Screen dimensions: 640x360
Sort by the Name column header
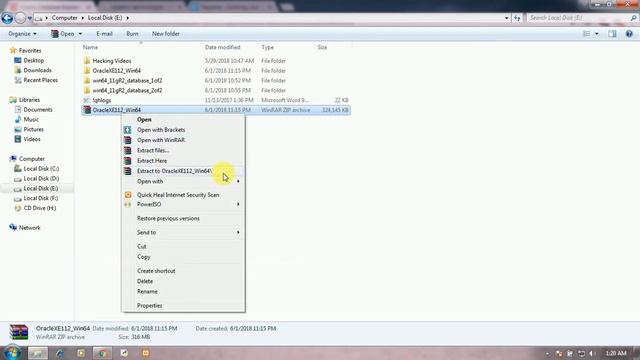point(91,47)
